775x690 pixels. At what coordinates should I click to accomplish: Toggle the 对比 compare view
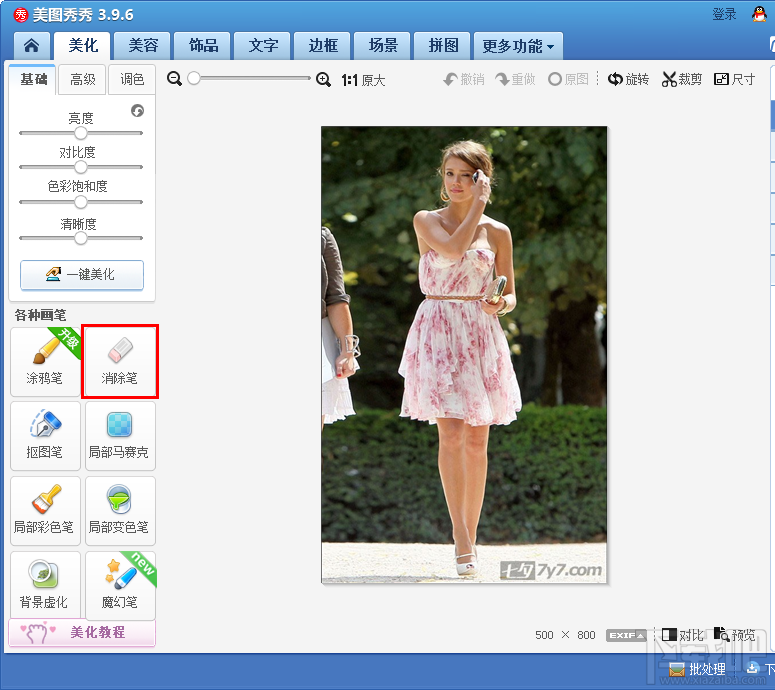(x=682, y=635)
